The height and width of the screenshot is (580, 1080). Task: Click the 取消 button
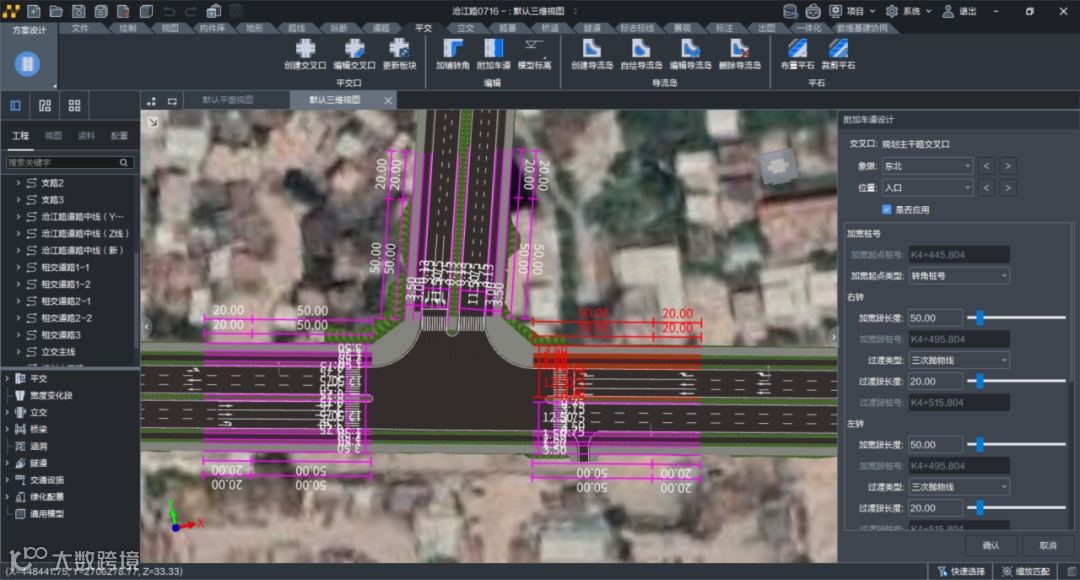(x=1047, y=545)
